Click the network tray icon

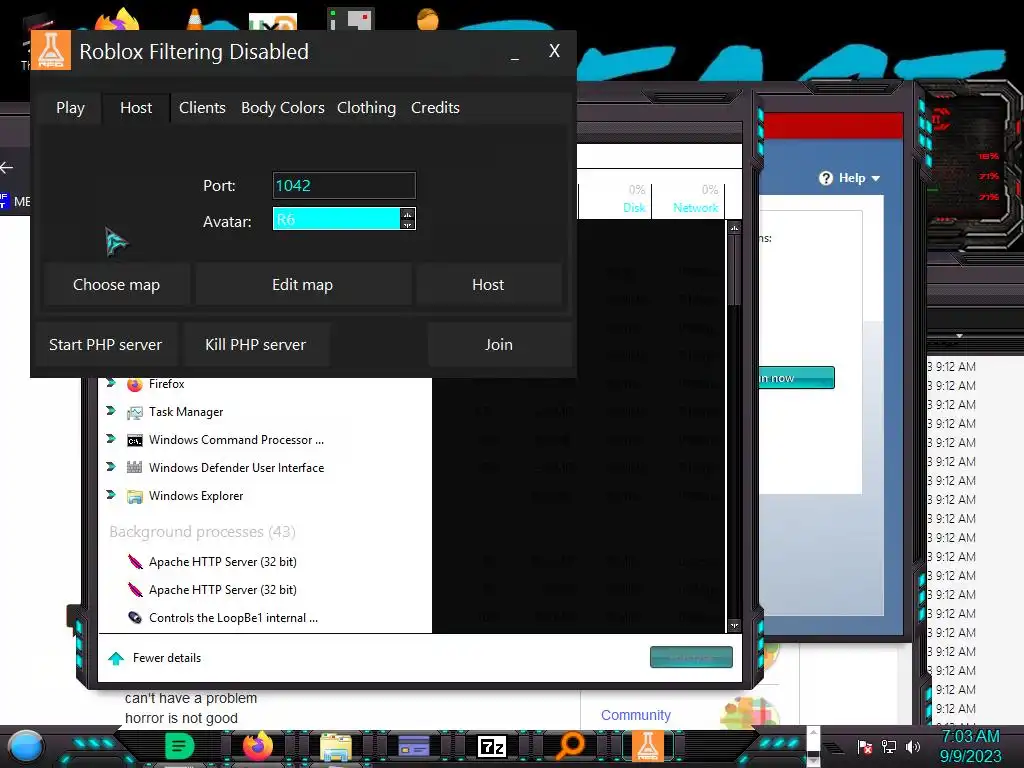tap(889, 746)
